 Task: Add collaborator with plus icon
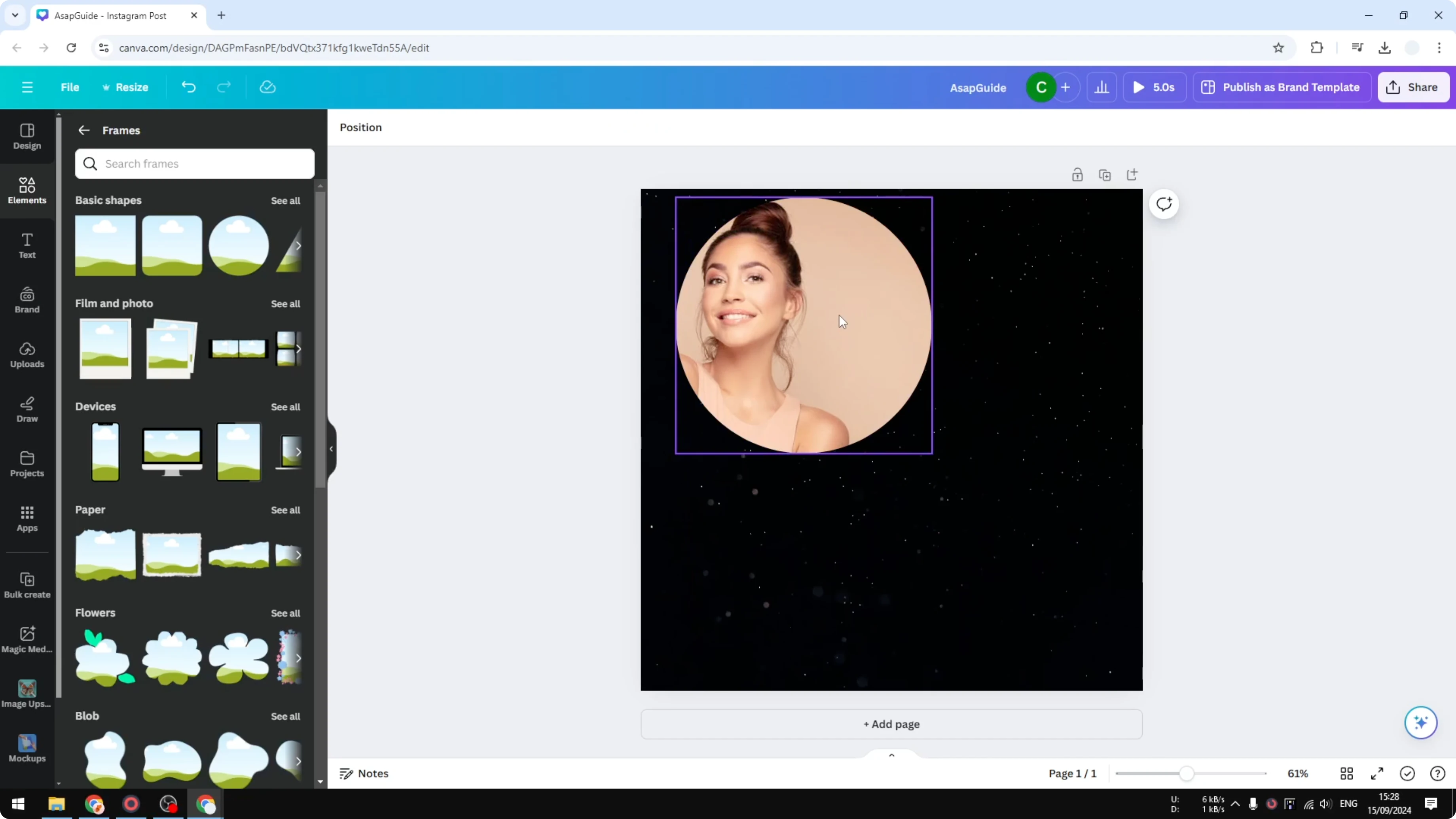pos(1065,87)
